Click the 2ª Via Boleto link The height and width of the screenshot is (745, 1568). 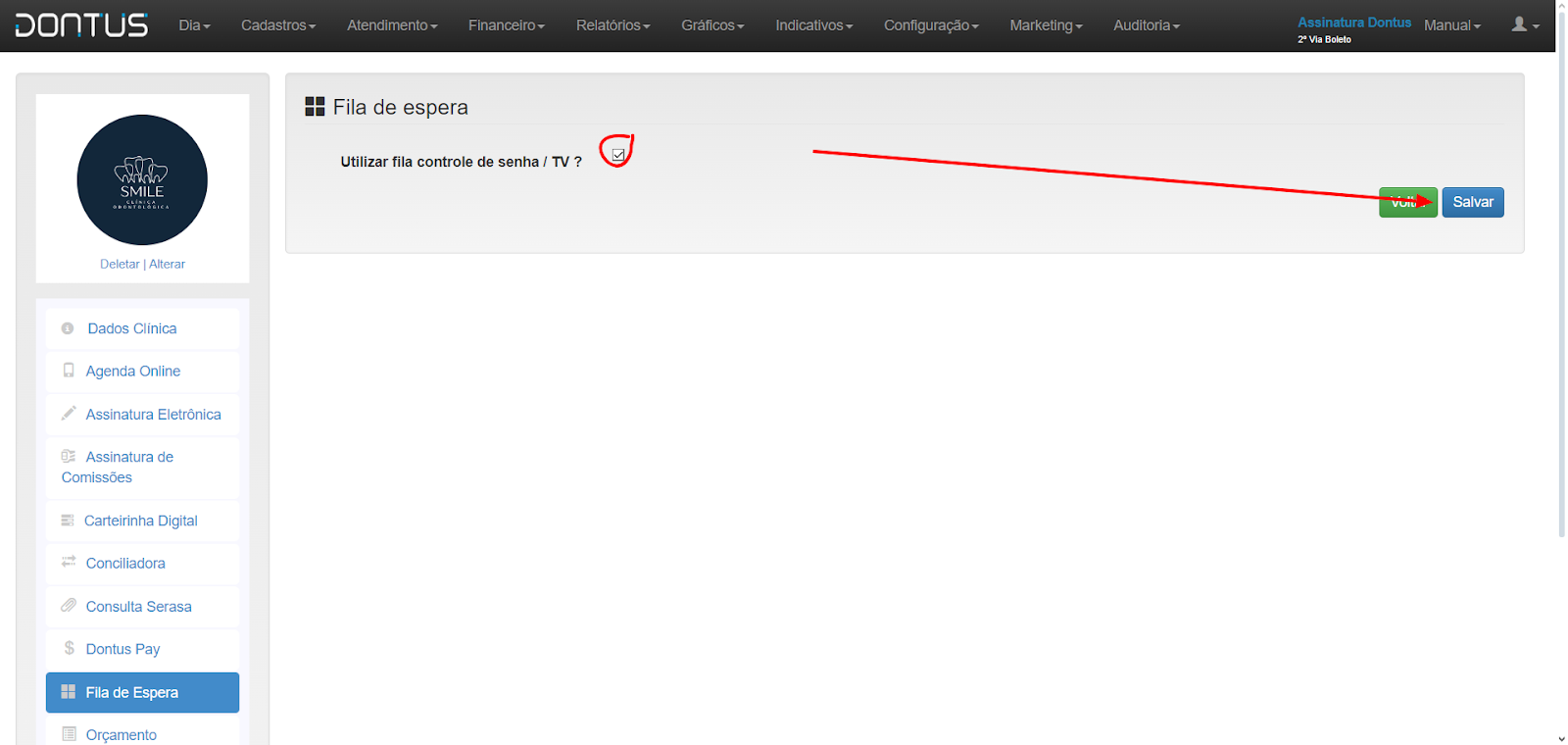[x=1324, y=39]
